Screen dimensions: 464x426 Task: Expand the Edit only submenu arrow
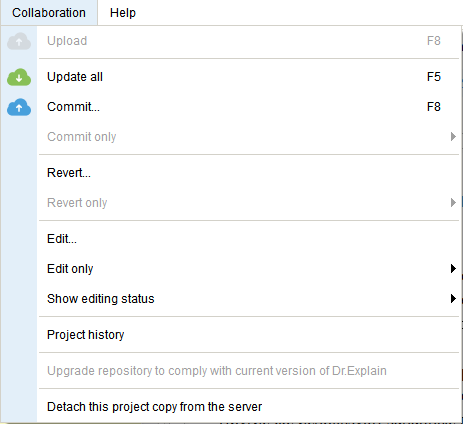coord(453,269)
